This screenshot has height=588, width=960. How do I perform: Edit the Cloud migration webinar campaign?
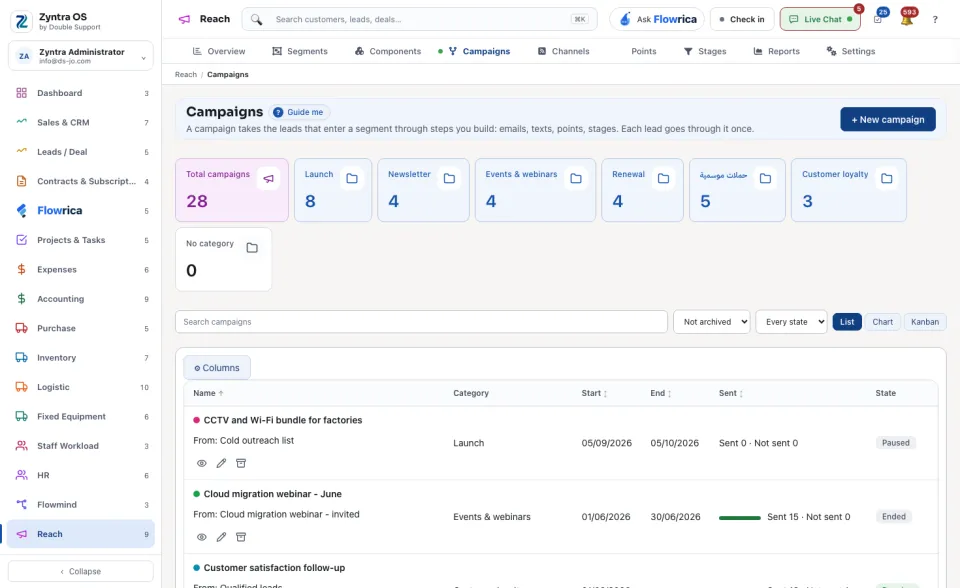[221, 537]
